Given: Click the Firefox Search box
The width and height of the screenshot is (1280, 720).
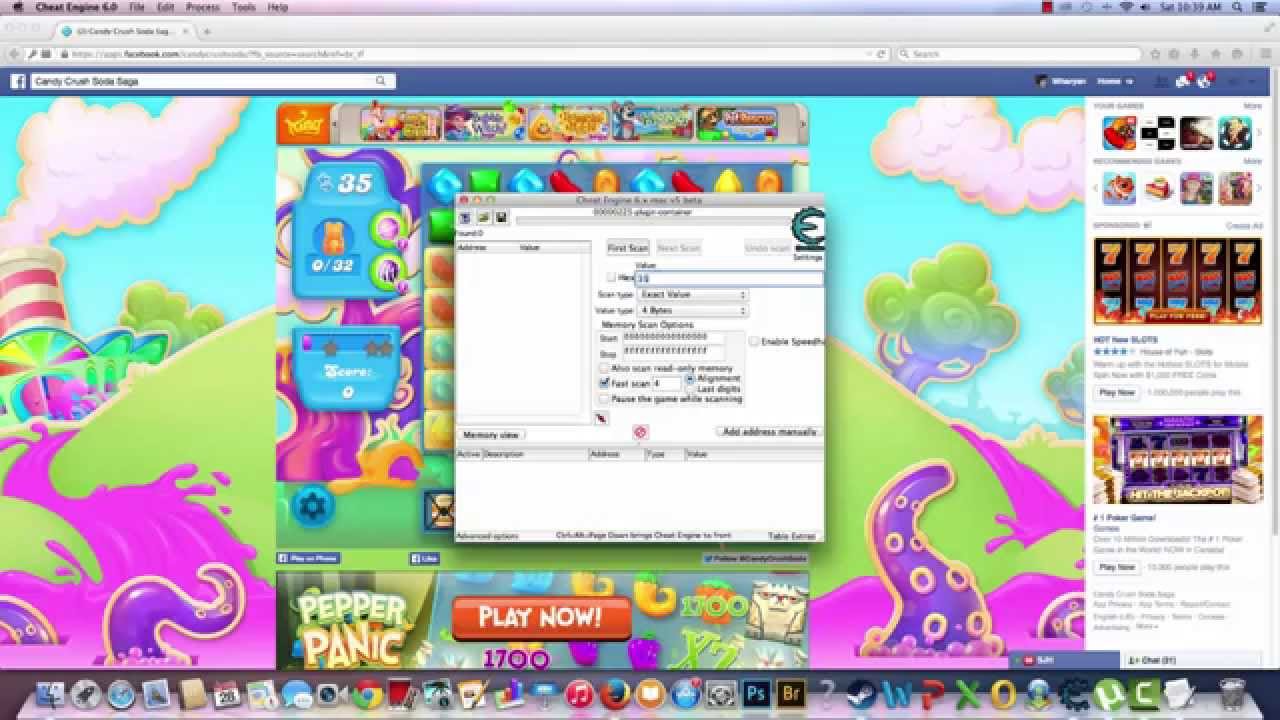Looking at the screenshot, I should tap(1019, 54).
